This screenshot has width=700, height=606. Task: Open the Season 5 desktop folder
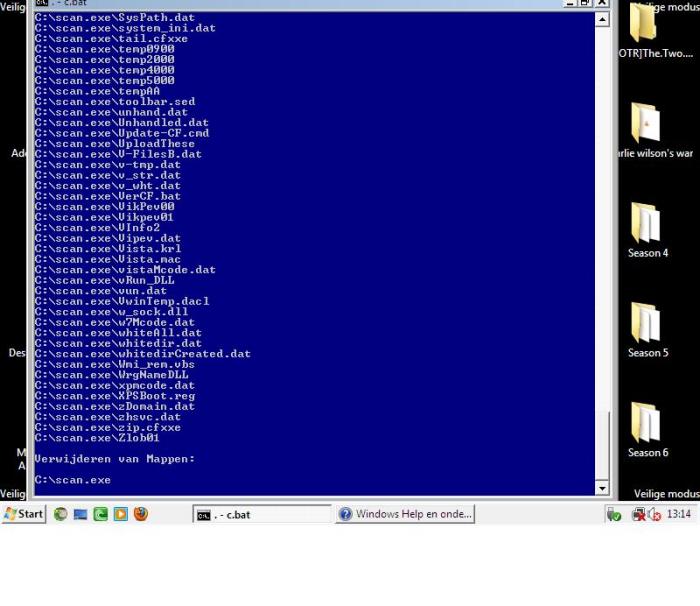[x=647, y=330]
